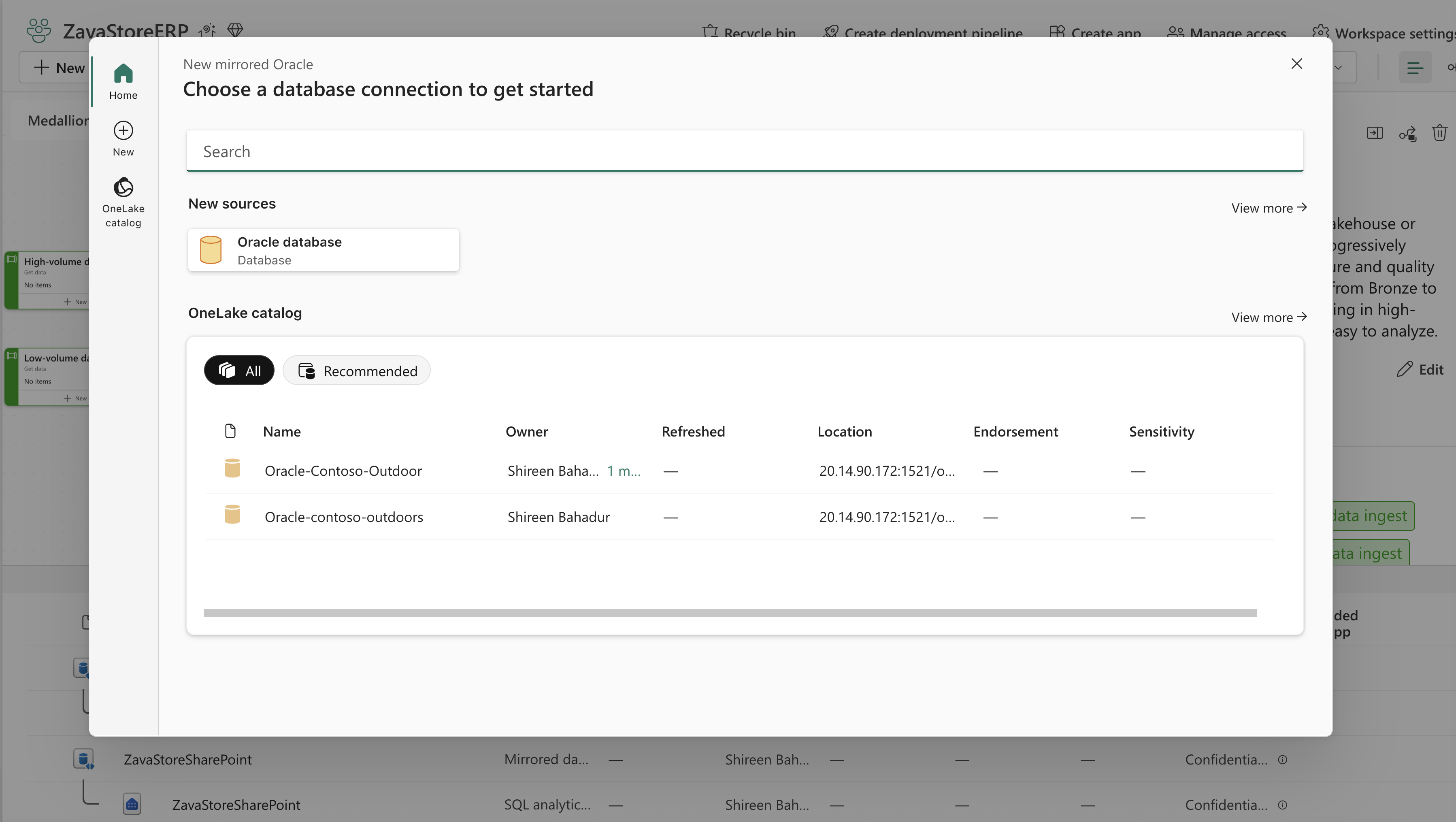Focus the Search input field

744,151
